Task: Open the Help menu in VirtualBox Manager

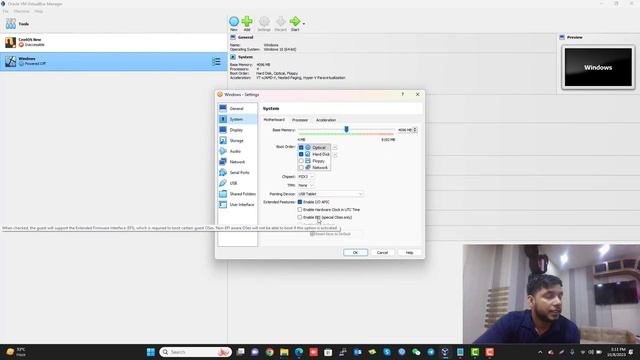Action: pos(38,11)
